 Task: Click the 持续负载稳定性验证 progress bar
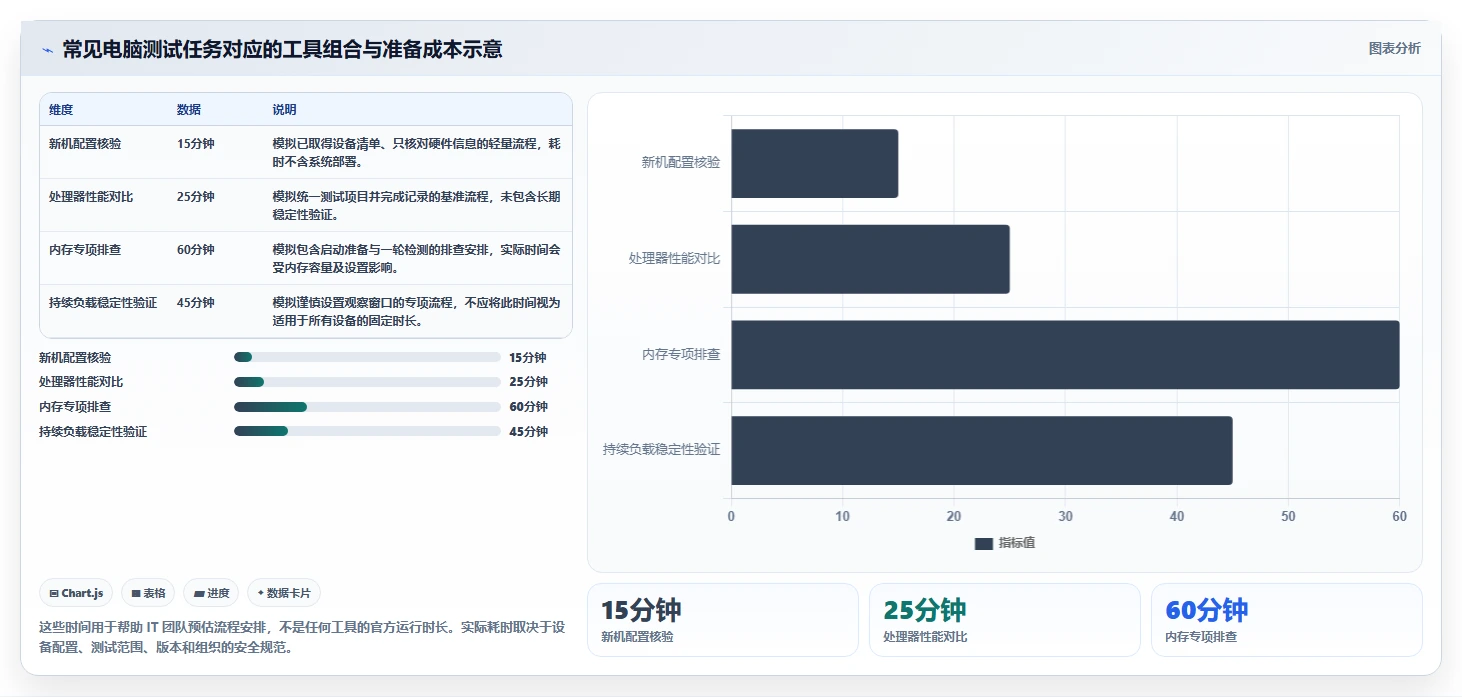coord(367,431)
